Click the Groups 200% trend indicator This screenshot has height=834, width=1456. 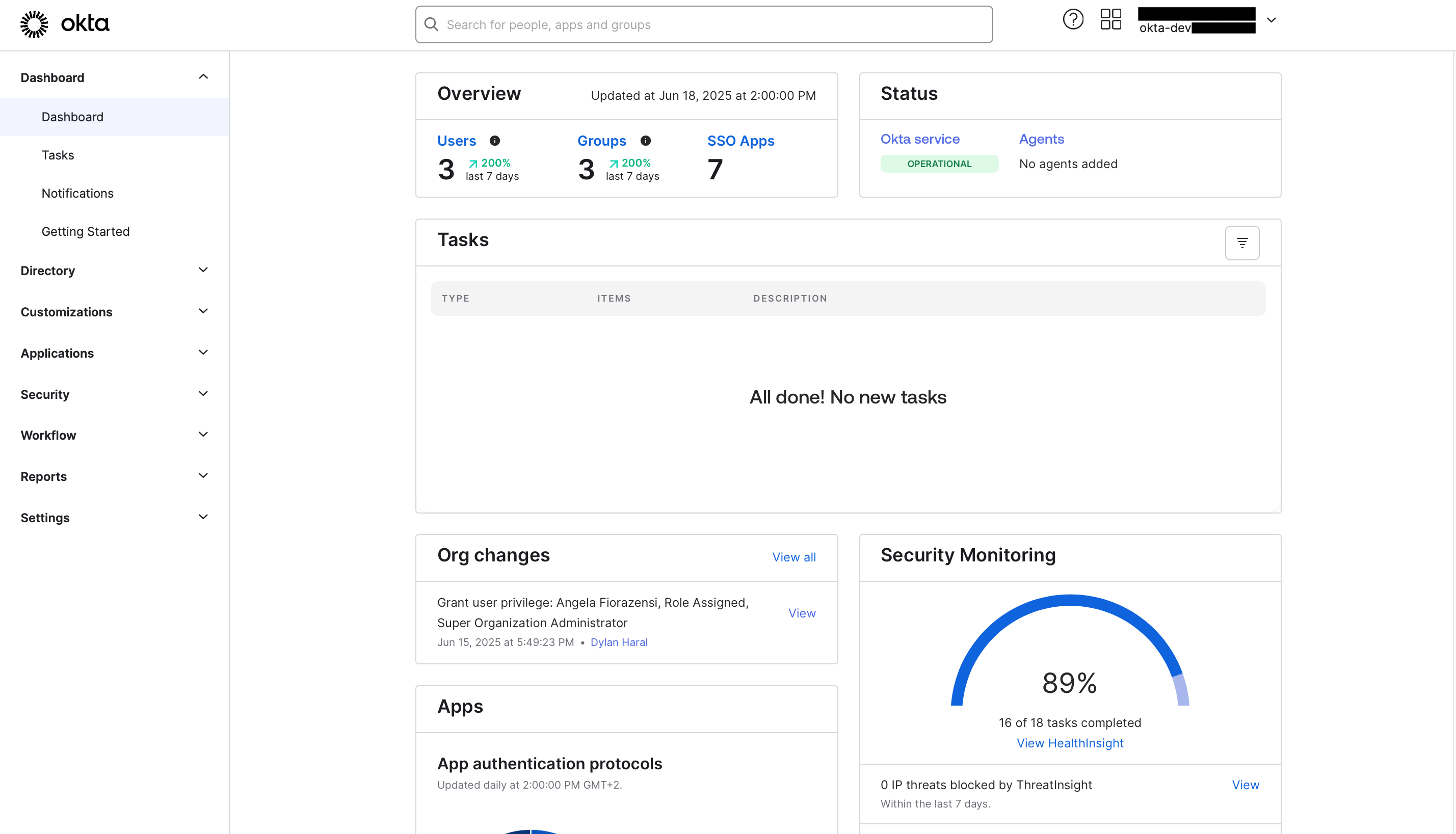tap(630, 163)
